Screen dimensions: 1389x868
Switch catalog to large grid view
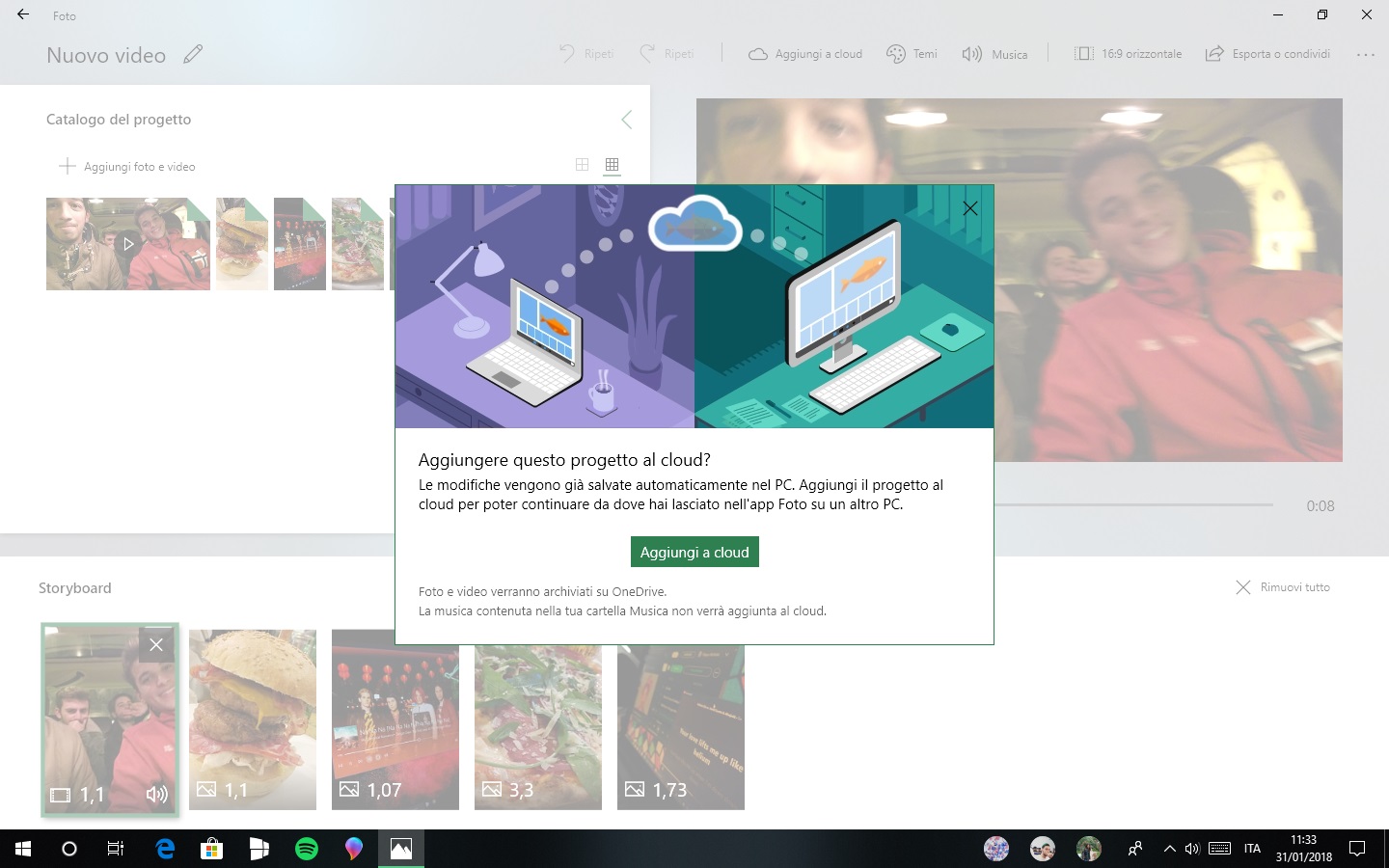point(582,165)
